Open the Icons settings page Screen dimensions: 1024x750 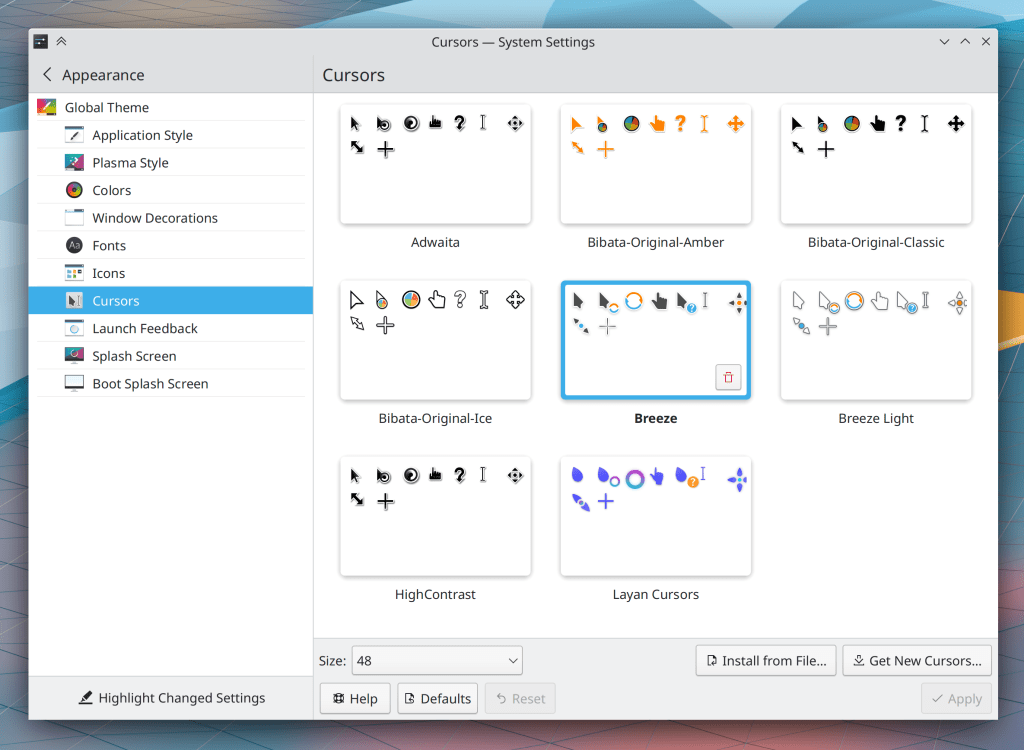[x=109, y=273]
